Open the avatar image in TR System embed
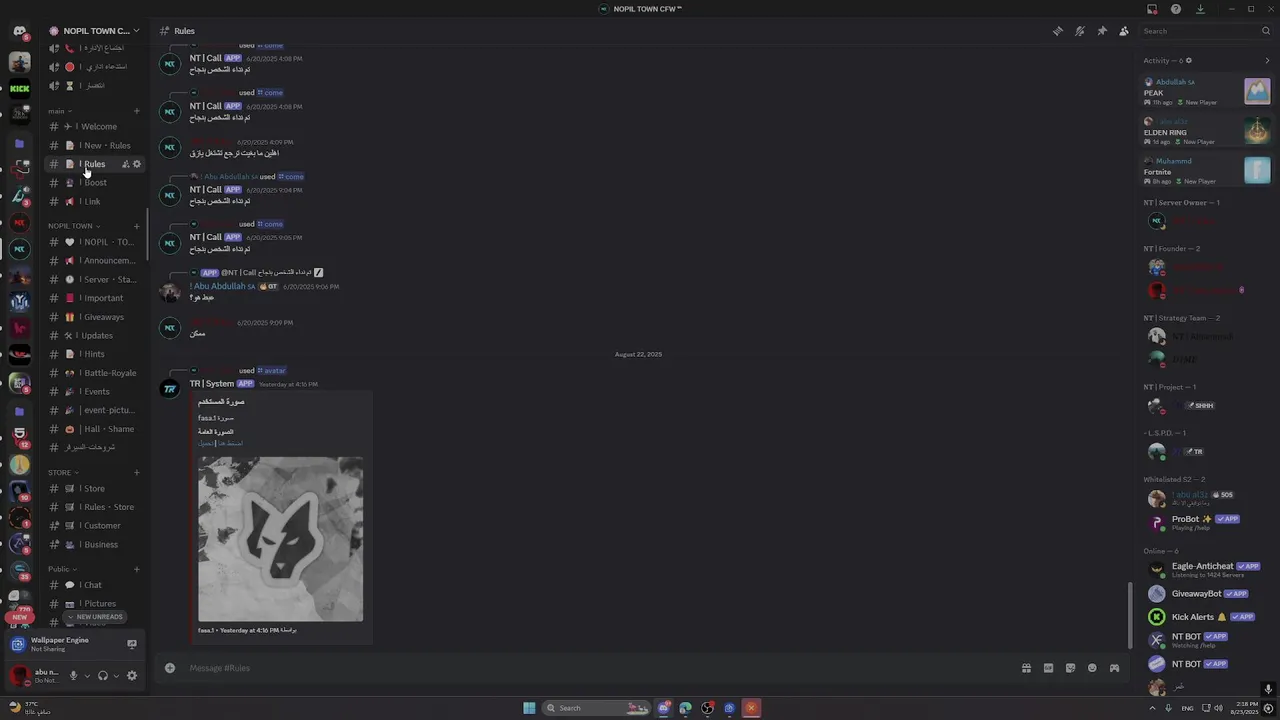 pos(281,539)
